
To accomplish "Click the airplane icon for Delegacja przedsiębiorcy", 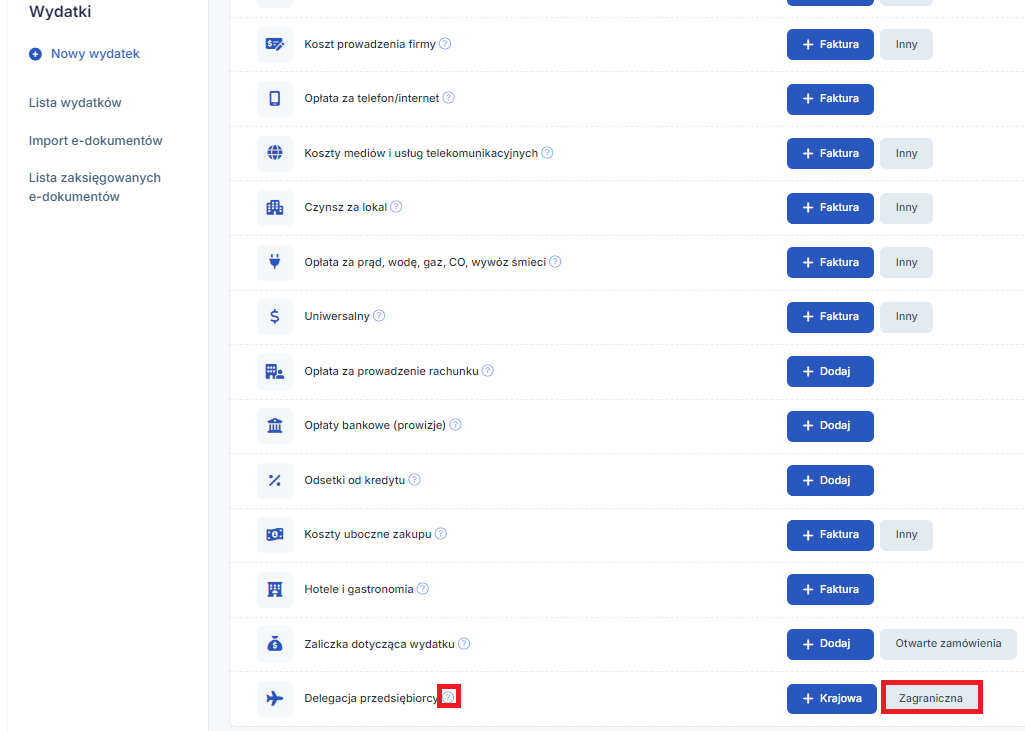I will pos(275,698).
